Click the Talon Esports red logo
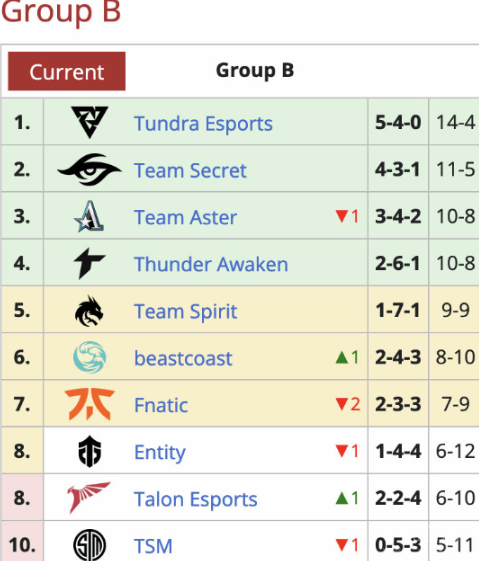This screenshot has height=561, width=479. (x=89, y=498)
